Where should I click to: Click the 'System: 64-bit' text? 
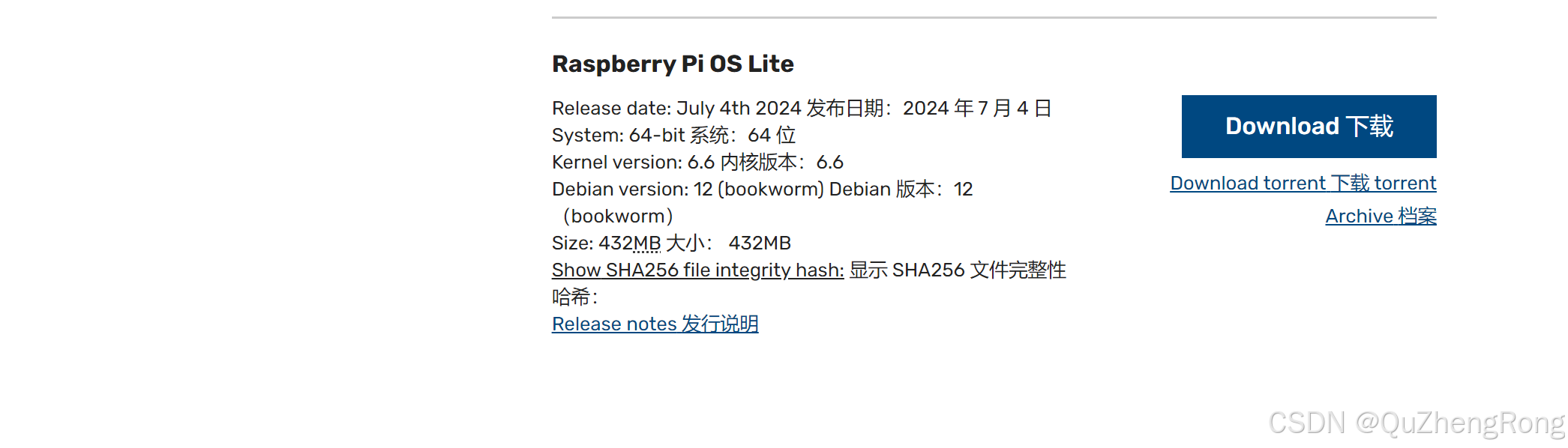(x=618, y=136)
